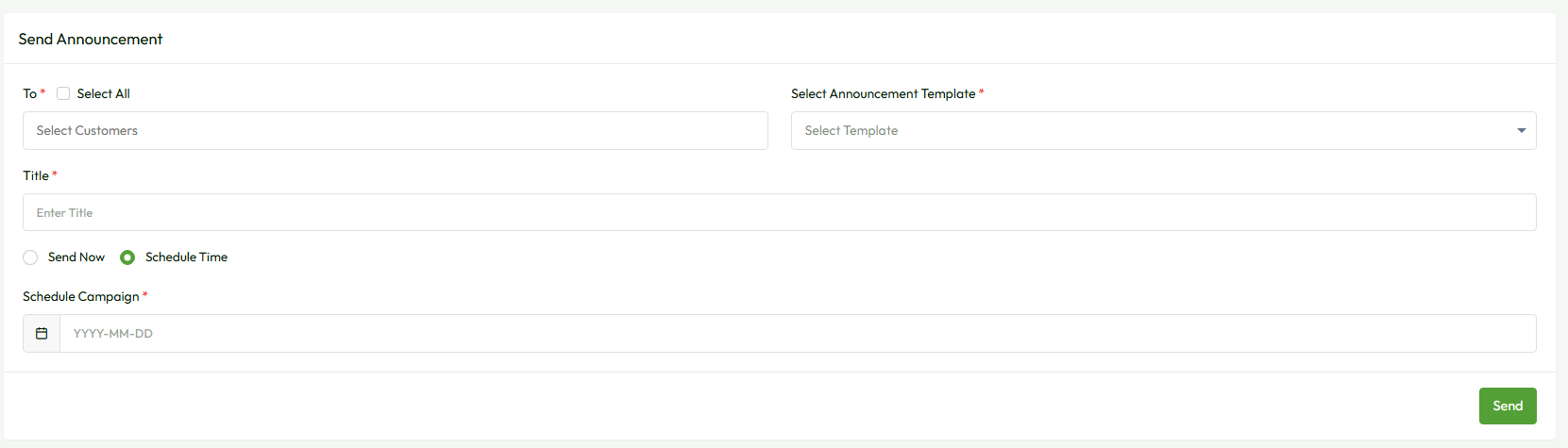Click the Send Announcement heading
The image size is (1568, 448).
[x=91, y=39]
